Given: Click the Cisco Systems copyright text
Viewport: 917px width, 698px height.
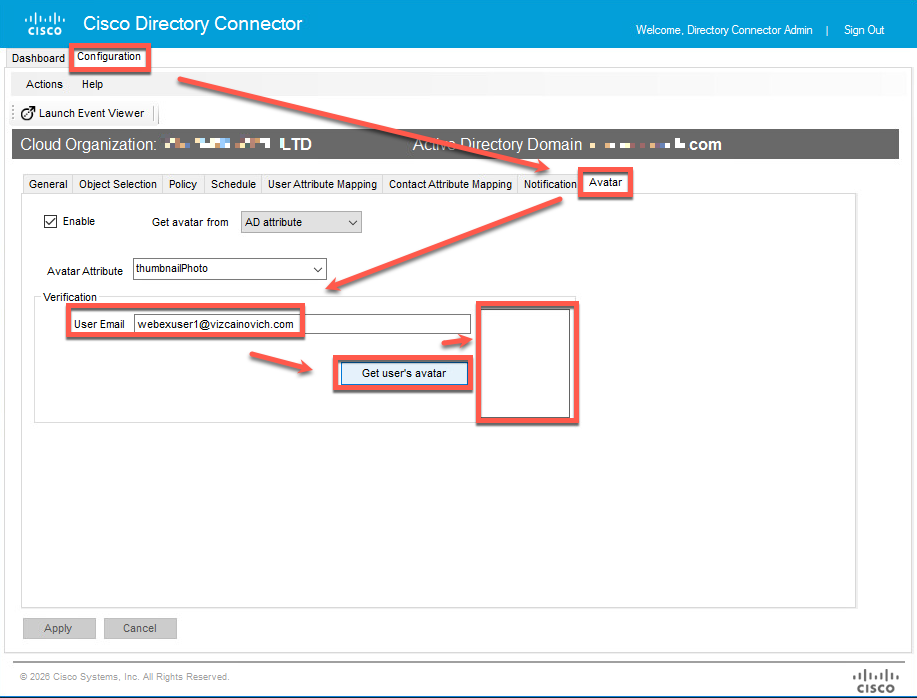Looking at the screenshot, I should click(x=125, y=676).
